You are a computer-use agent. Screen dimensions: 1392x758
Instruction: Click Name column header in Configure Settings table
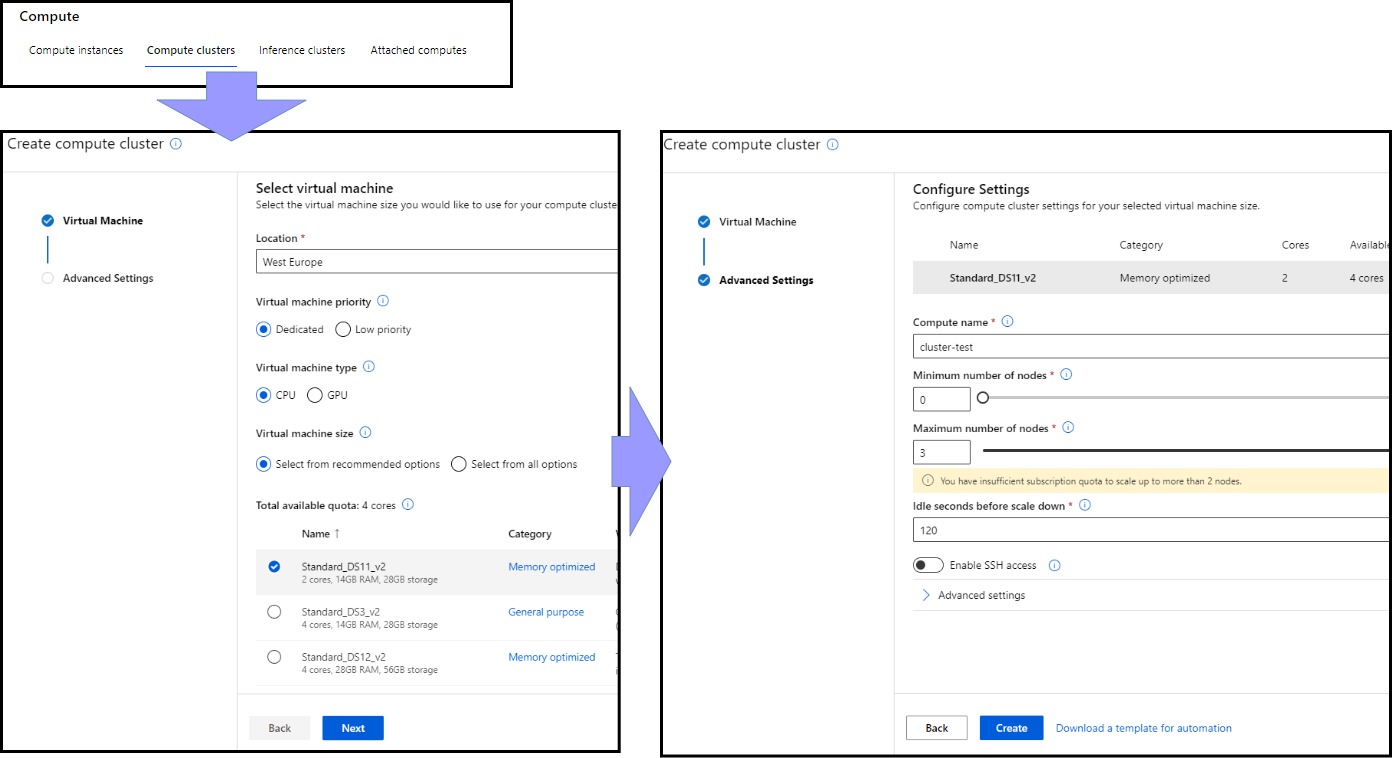tap(964, 245)
